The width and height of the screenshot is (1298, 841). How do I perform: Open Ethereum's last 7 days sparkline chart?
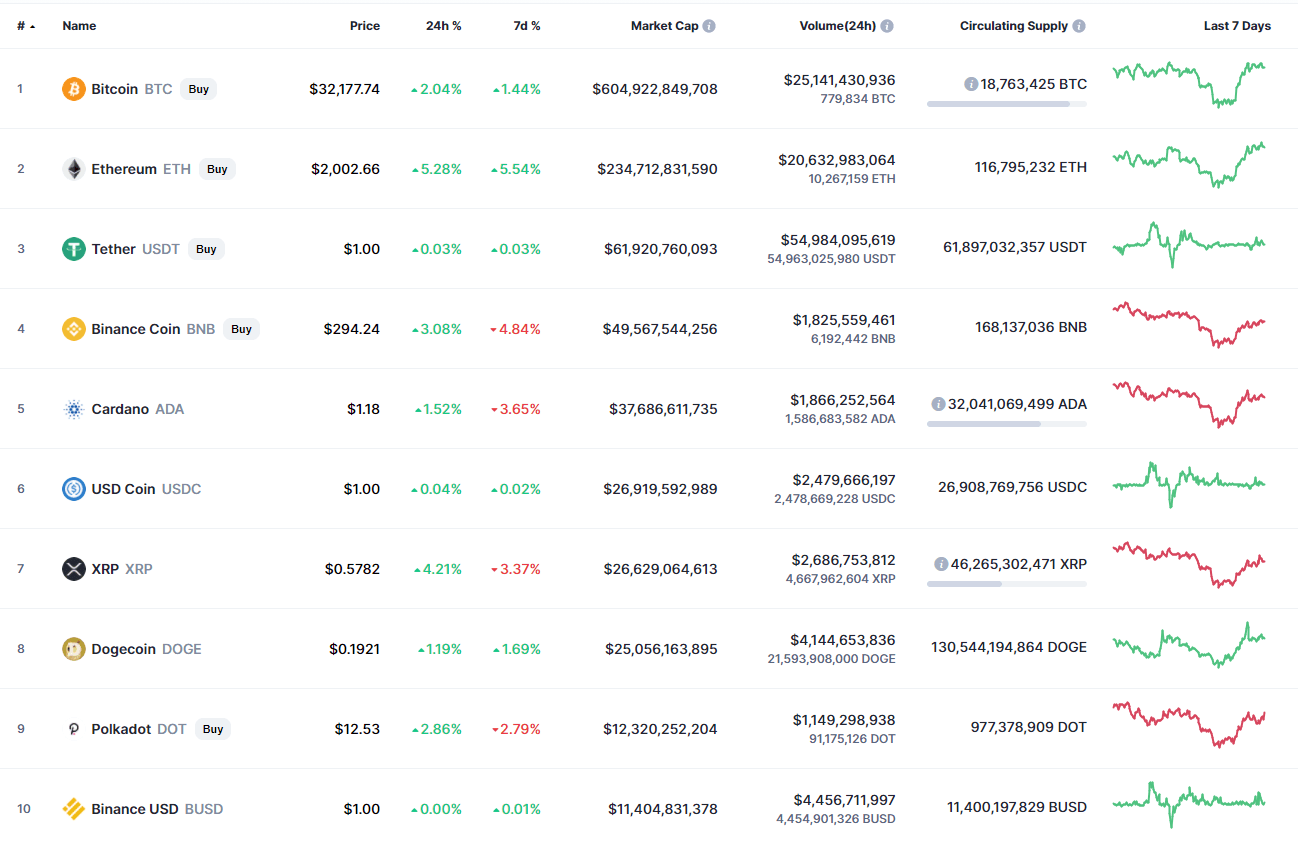pos(1188,165)
